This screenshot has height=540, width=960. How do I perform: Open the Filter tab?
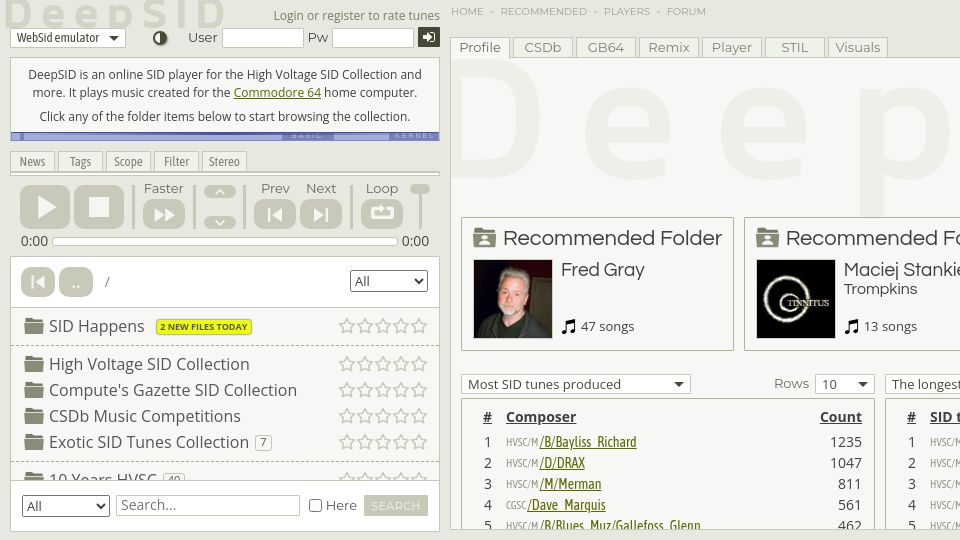tap(176, 162)
